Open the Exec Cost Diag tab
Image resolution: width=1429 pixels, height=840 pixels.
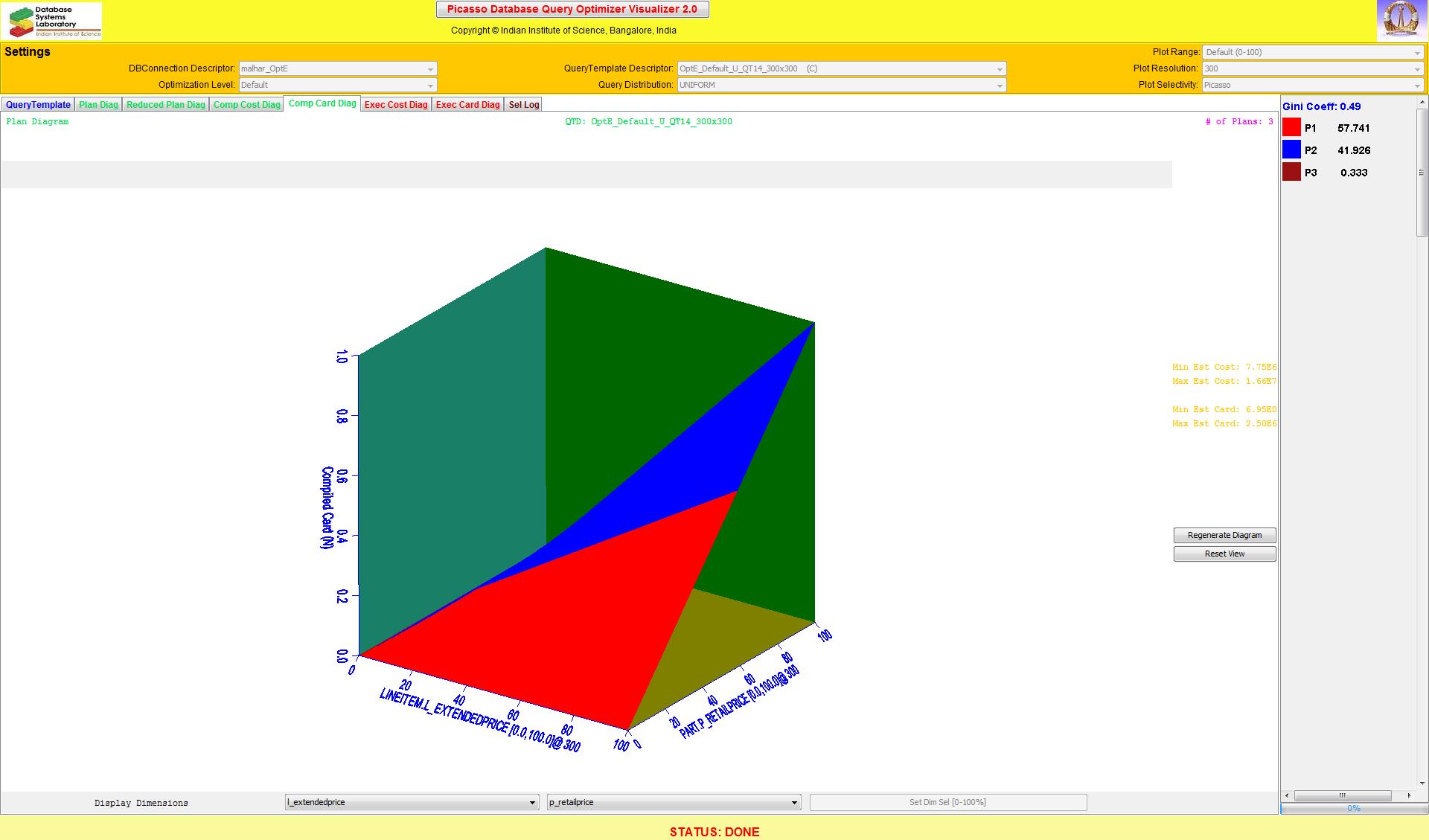point(396,105)
